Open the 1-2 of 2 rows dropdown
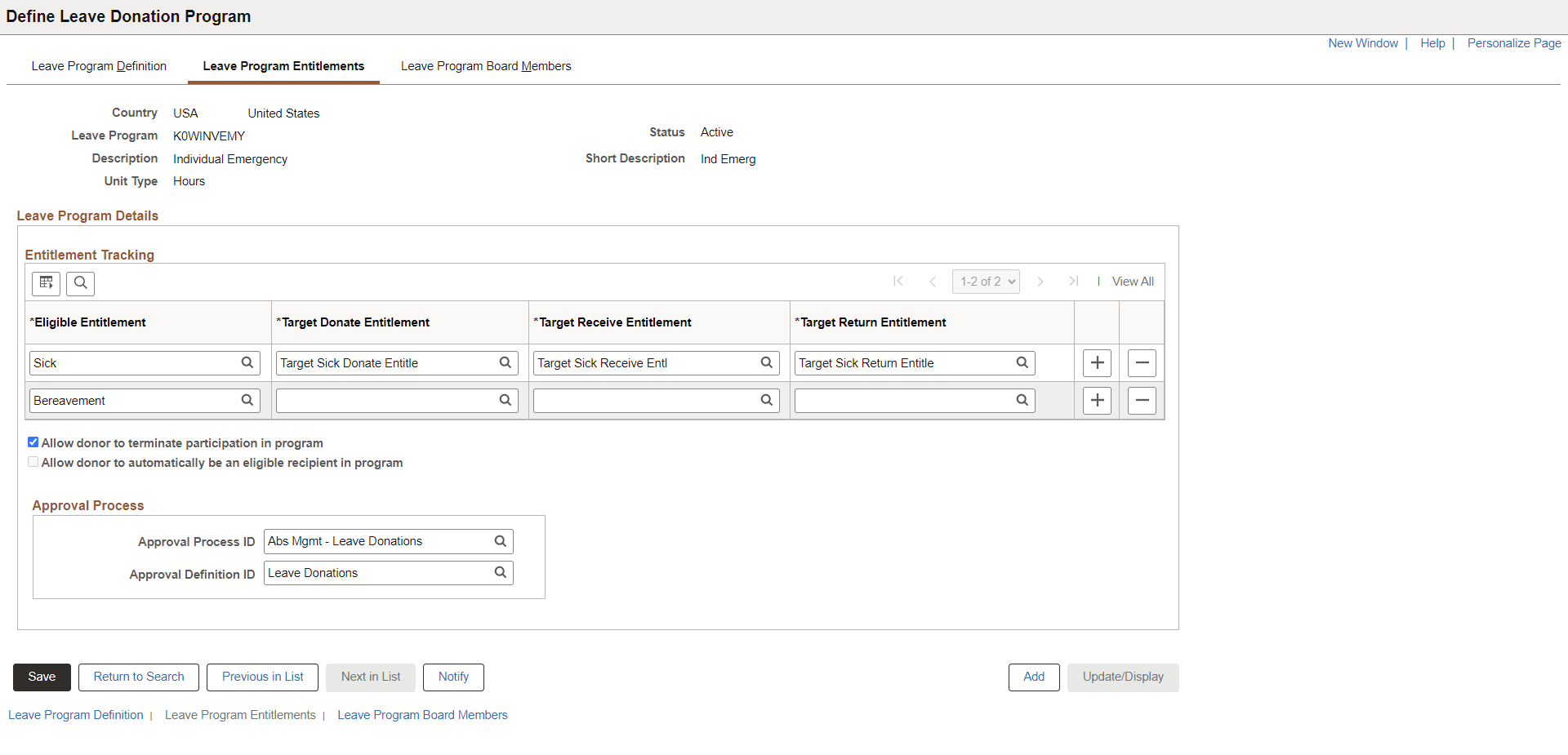Screen dimensions: 1568x755 click(x=986, y=281)
